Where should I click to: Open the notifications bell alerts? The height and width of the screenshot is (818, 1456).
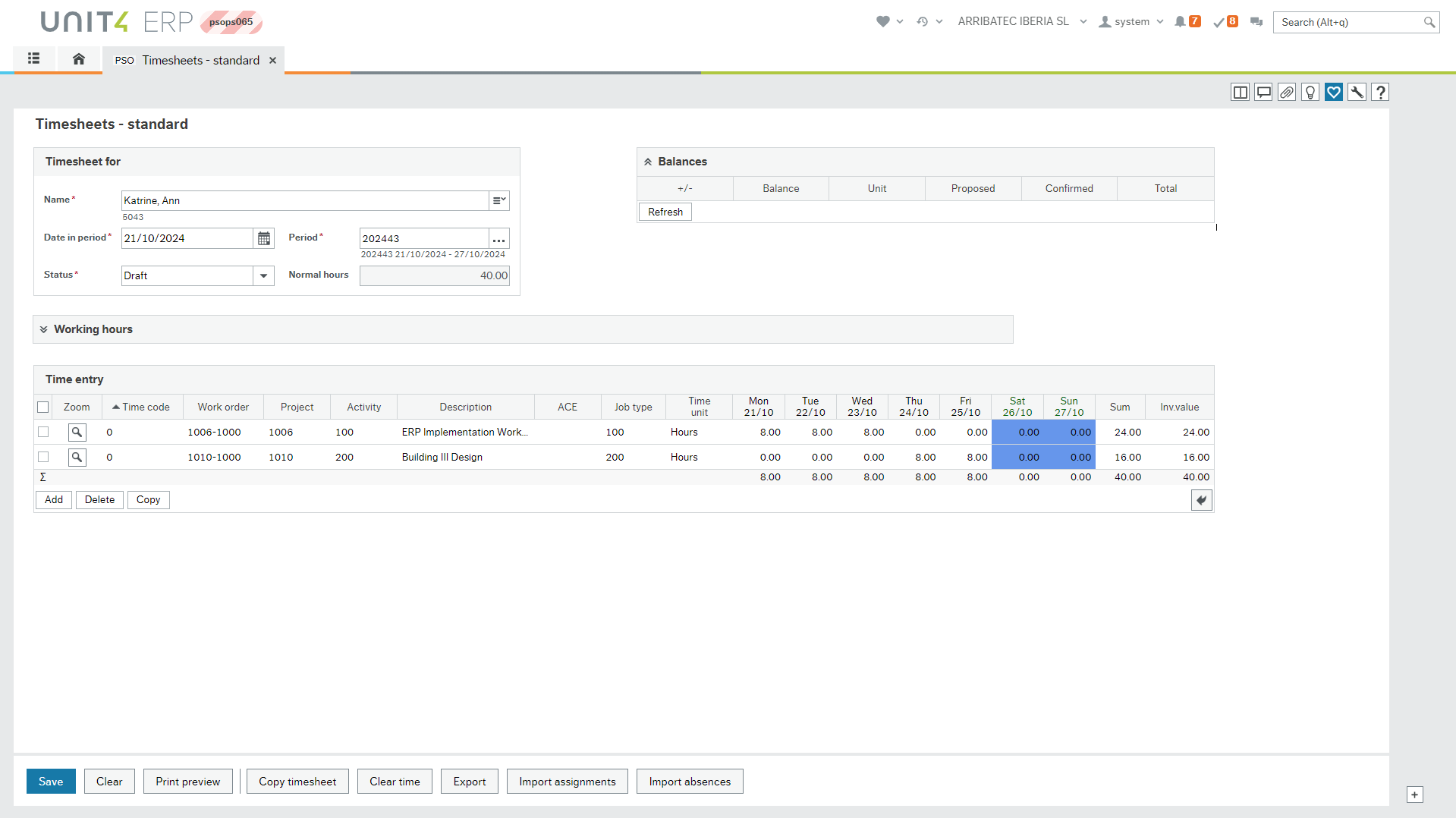[1180, 22]
